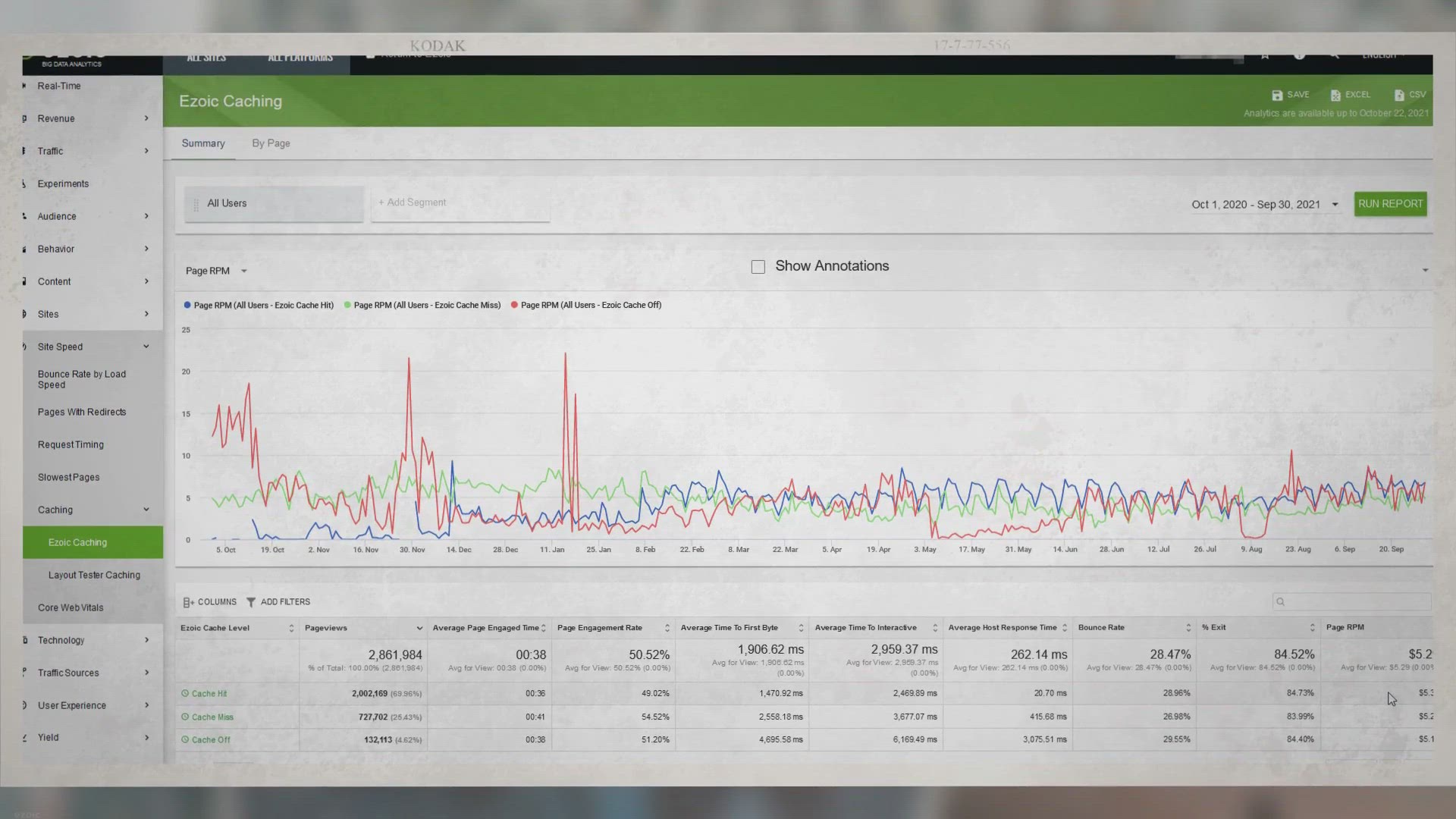
Task: Enable the Show Annotations checkbox
Action: 758,267
